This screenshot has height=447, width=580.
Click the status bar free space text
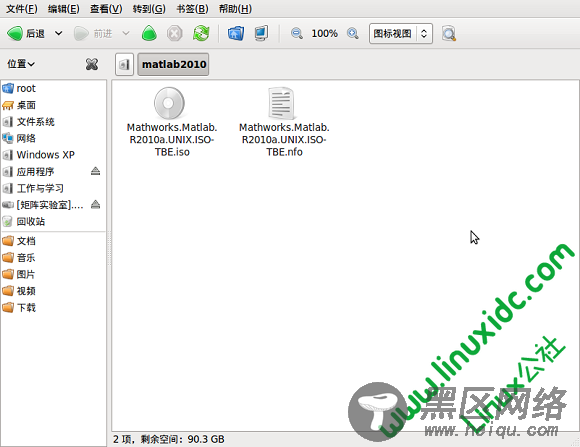tap(169, 439)
